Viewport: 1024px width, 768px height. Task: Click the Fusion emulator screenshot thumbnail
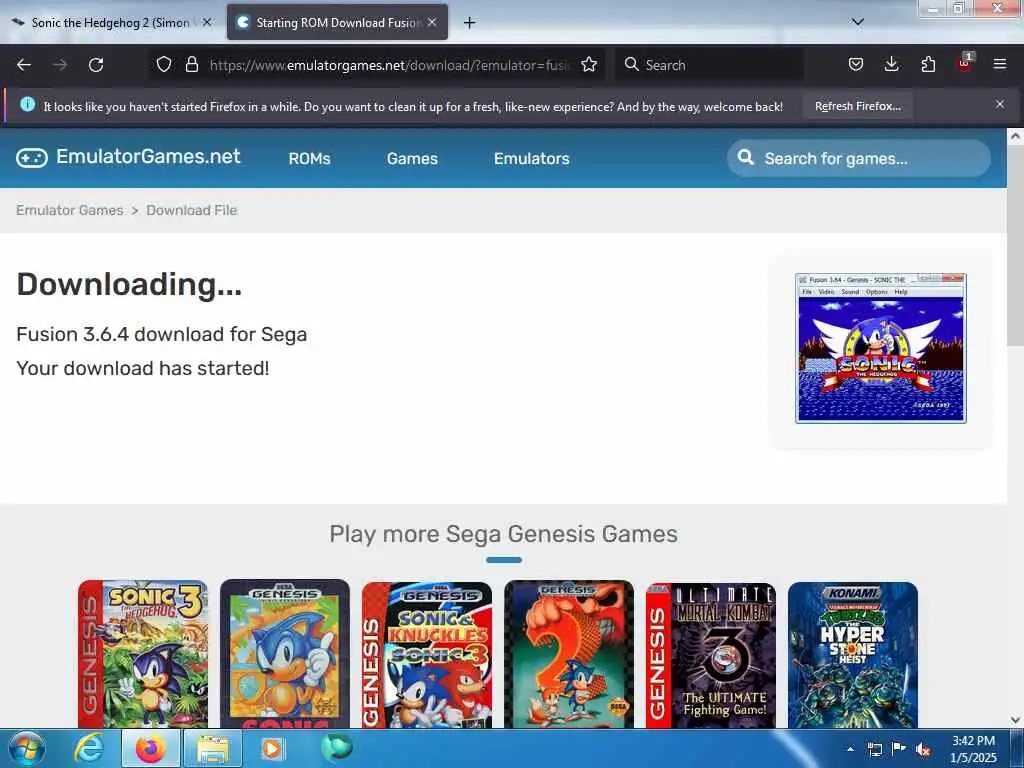pyautogui.click(x=881, y=348)
